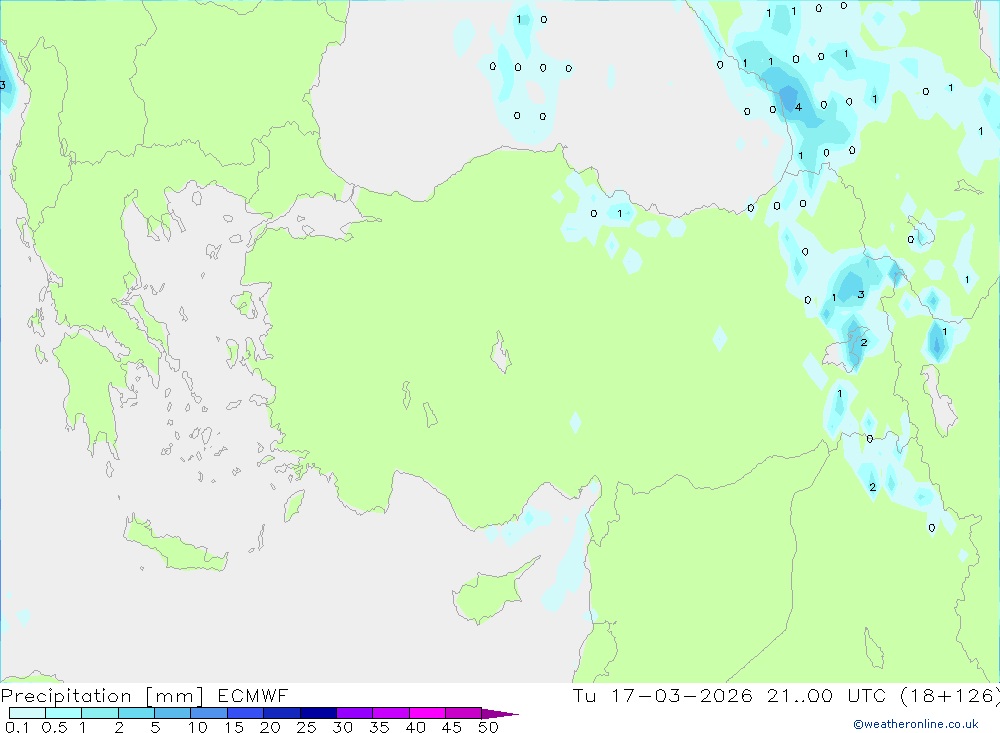The image size is (1000, 733).
Task: Click the 0.1 legend scale label
Action: [x=17, y=727]
